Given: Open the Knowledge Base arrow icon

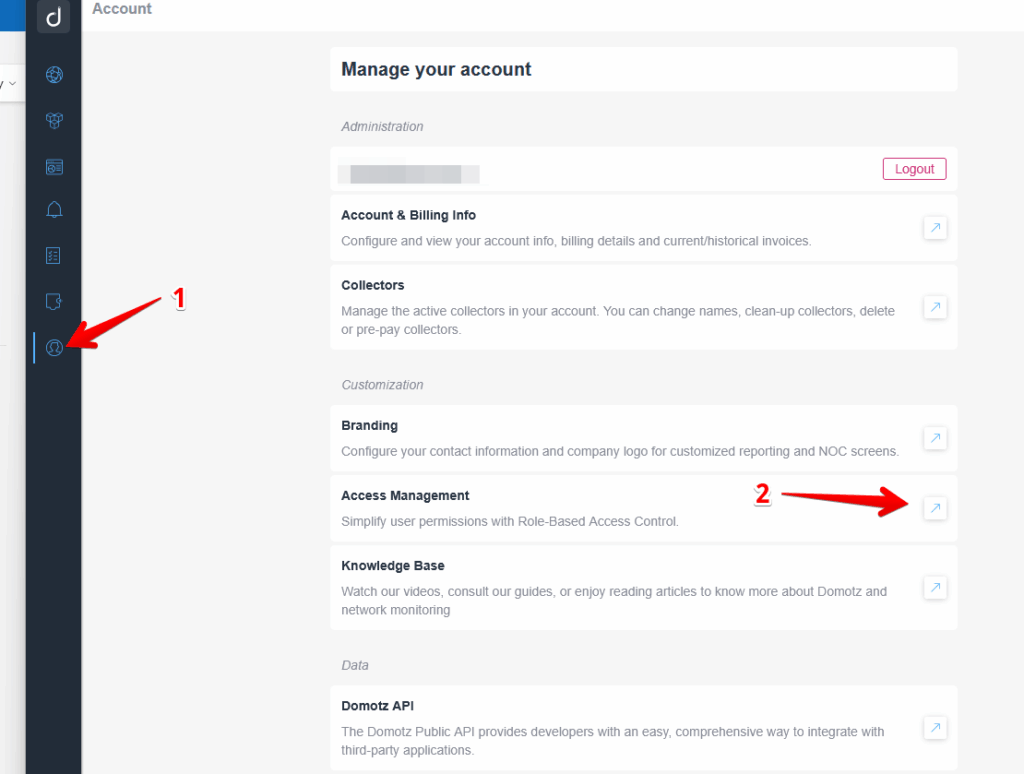Looking at the screenshot, I should coord(935,587).
